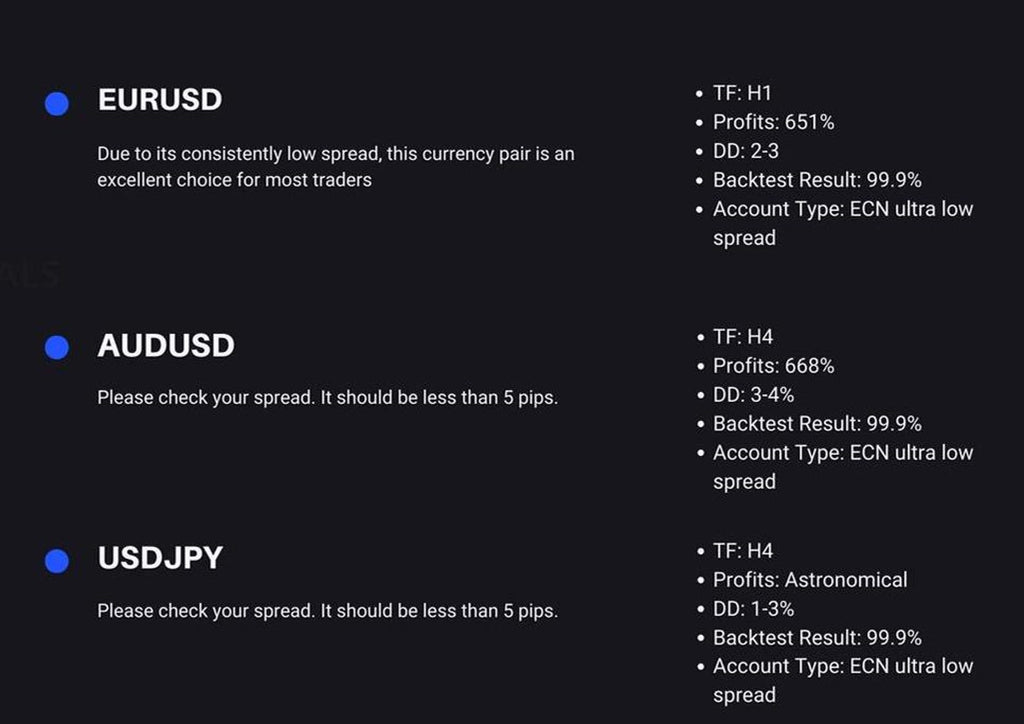Screen dimensions: 1024x724
Task: Click the AUDUSD Account Type line
Action: 842,453
